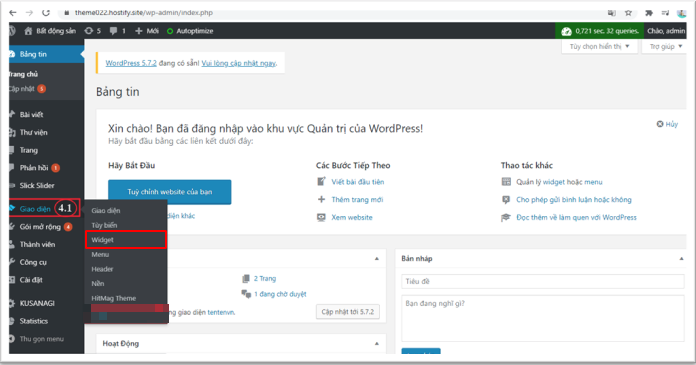Open Gói mở rộng plugins menu
This screenshot has width=696, height=365.
point(46,227)
